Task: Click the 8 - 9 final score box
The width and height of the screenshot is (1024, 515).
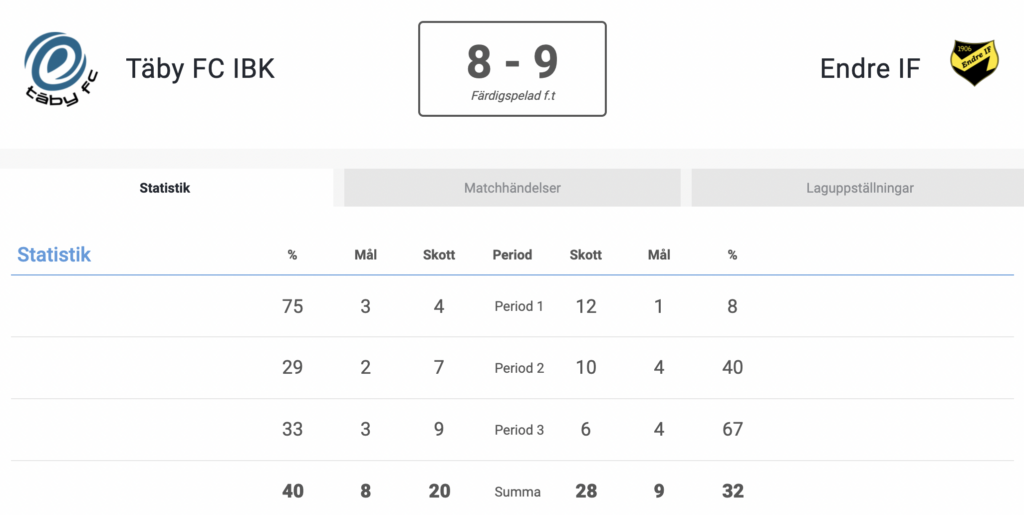Action: 513,69
